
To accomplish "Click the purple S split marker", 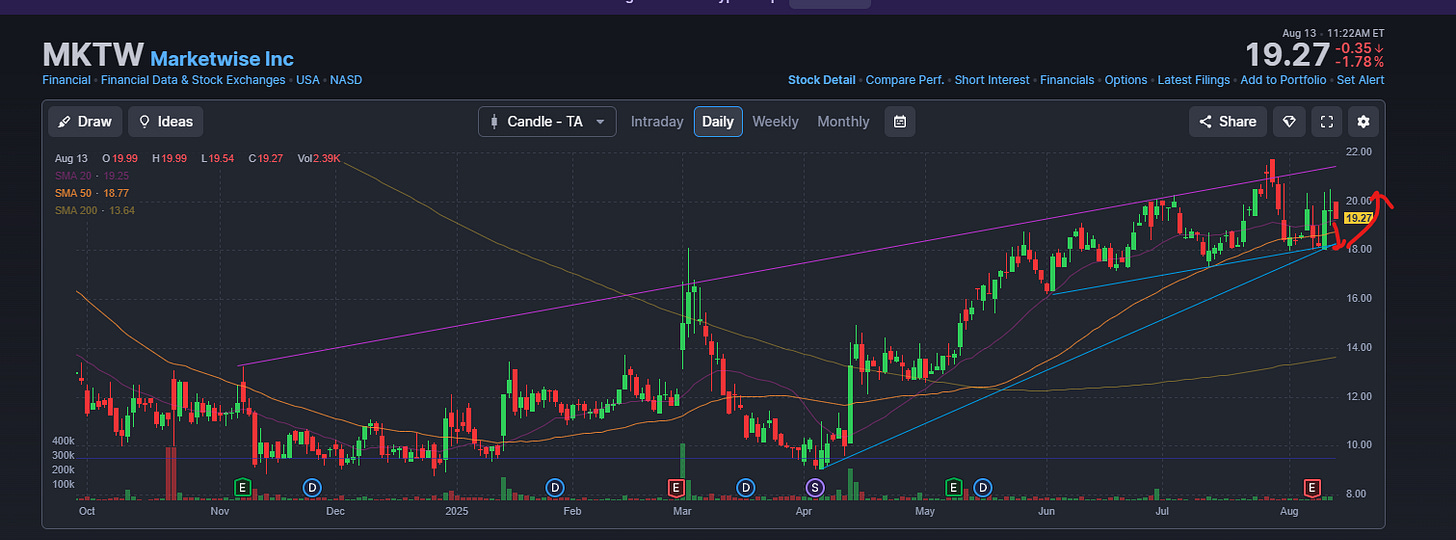I will (x=815, y=487).
